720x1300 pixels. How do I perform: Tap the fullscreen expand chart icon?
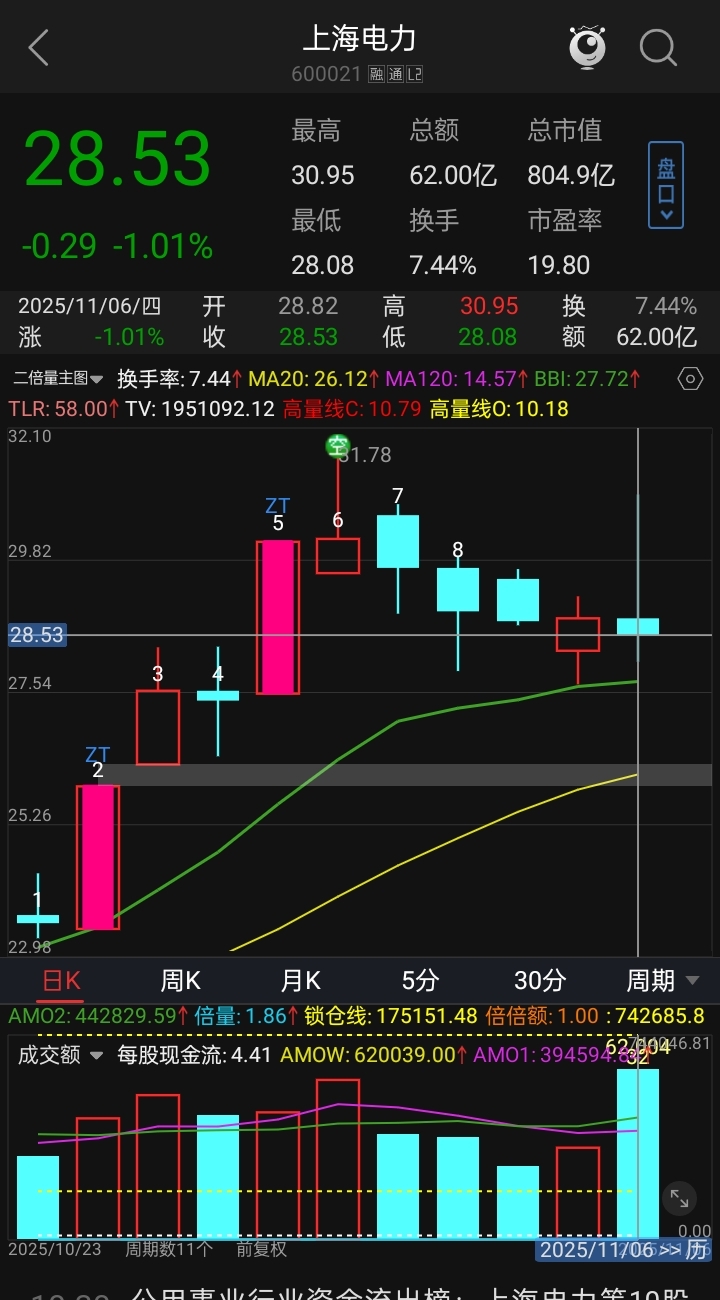tap(679, 1198)
